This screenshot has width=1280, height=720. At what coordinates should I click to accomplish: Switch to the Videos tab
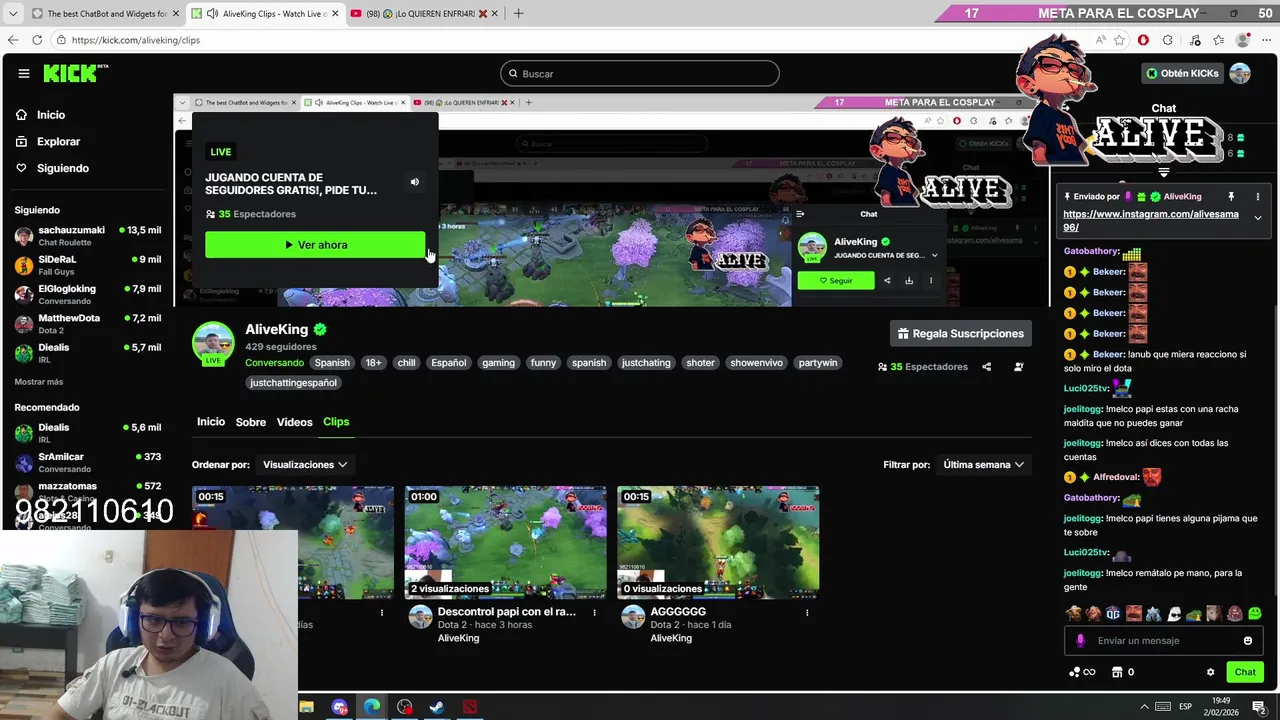point(294,422)
